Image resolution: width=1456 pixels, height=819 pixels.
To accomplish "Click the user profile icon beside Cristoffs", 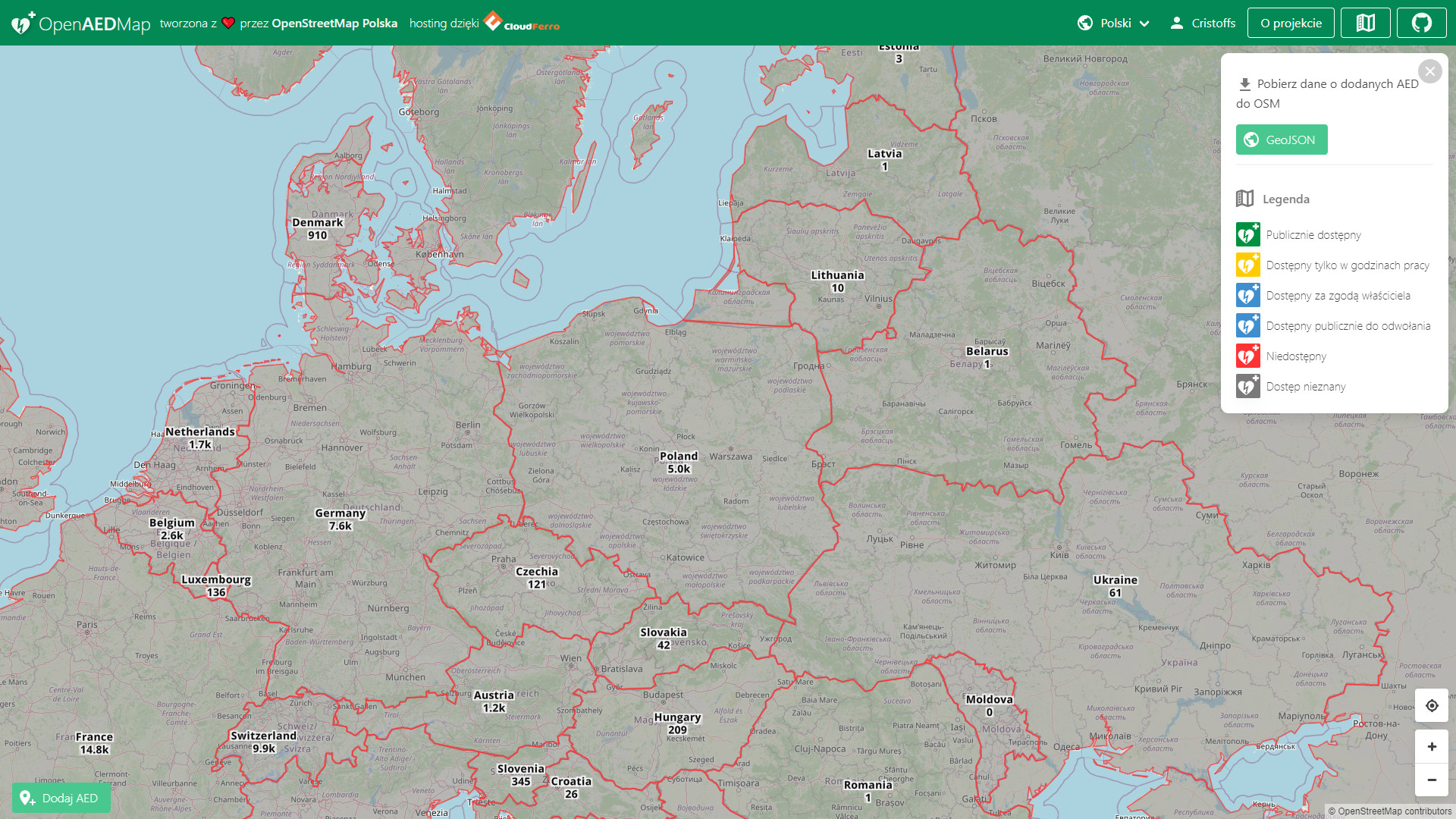I will click(1178, 23).
